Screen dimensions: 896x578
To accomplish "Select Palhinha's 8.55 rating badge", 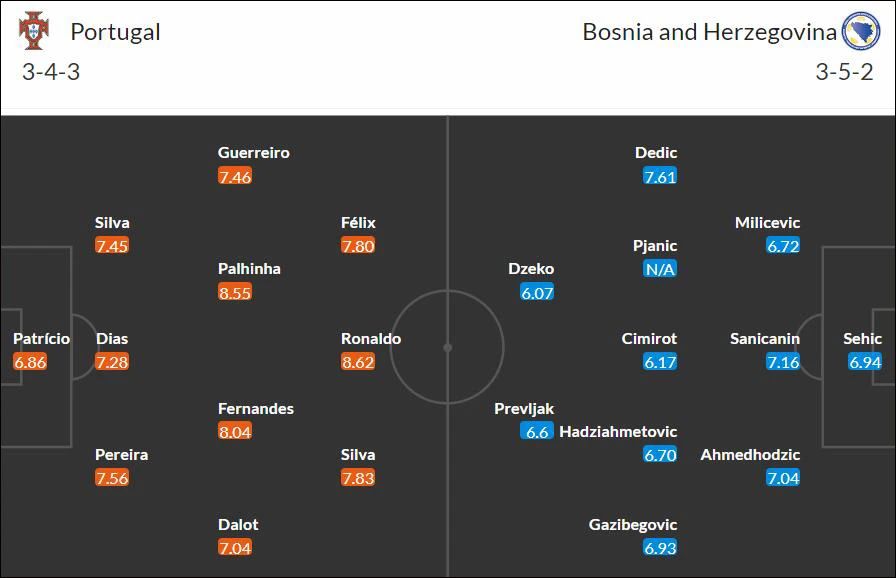I will [235, 292].
